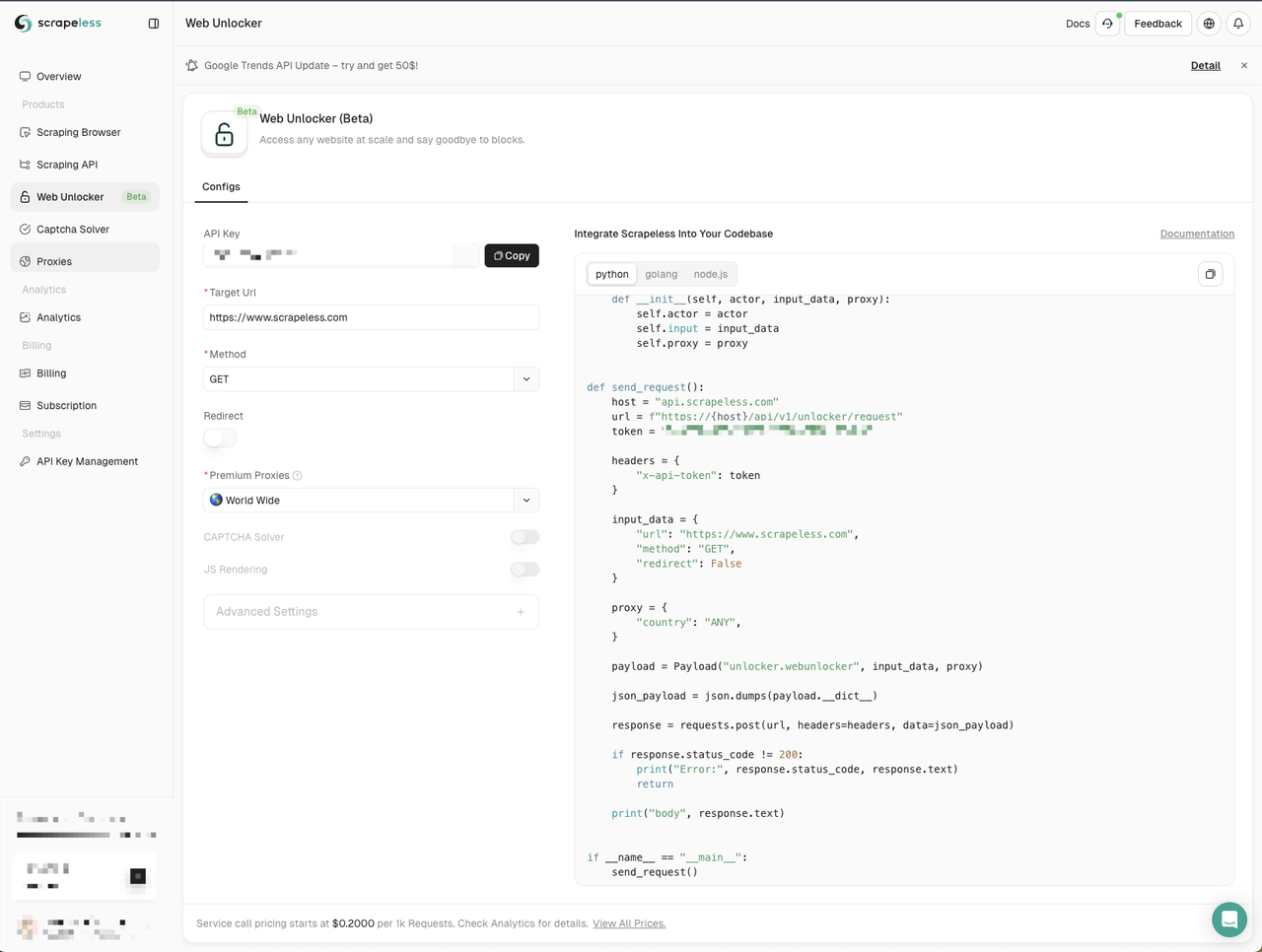The height and width of the screenshot is (952, 1262).
Task: Open the Method dropdown
Action: tap(371, 379)
